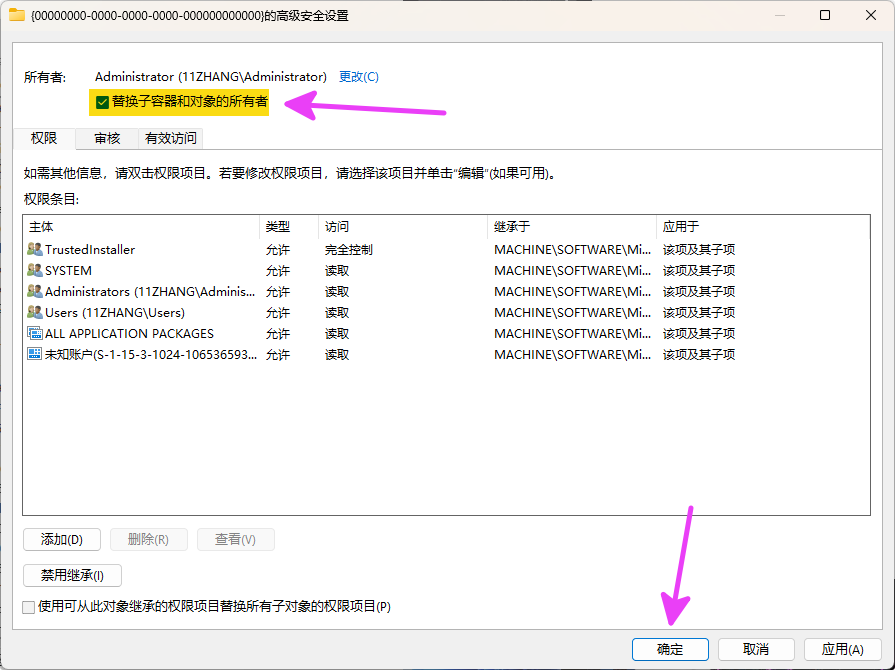The height and width of the screenshot is (670, 895).
Task: Click the 更改(C) owner link
Action: coord(358,76)
